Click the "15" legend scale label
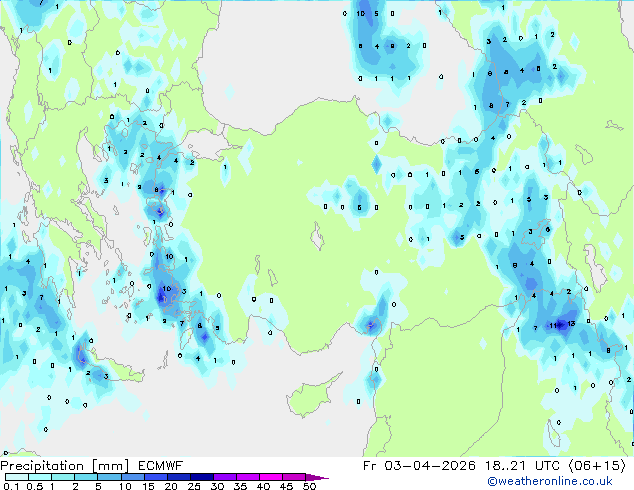 (148, 486)
